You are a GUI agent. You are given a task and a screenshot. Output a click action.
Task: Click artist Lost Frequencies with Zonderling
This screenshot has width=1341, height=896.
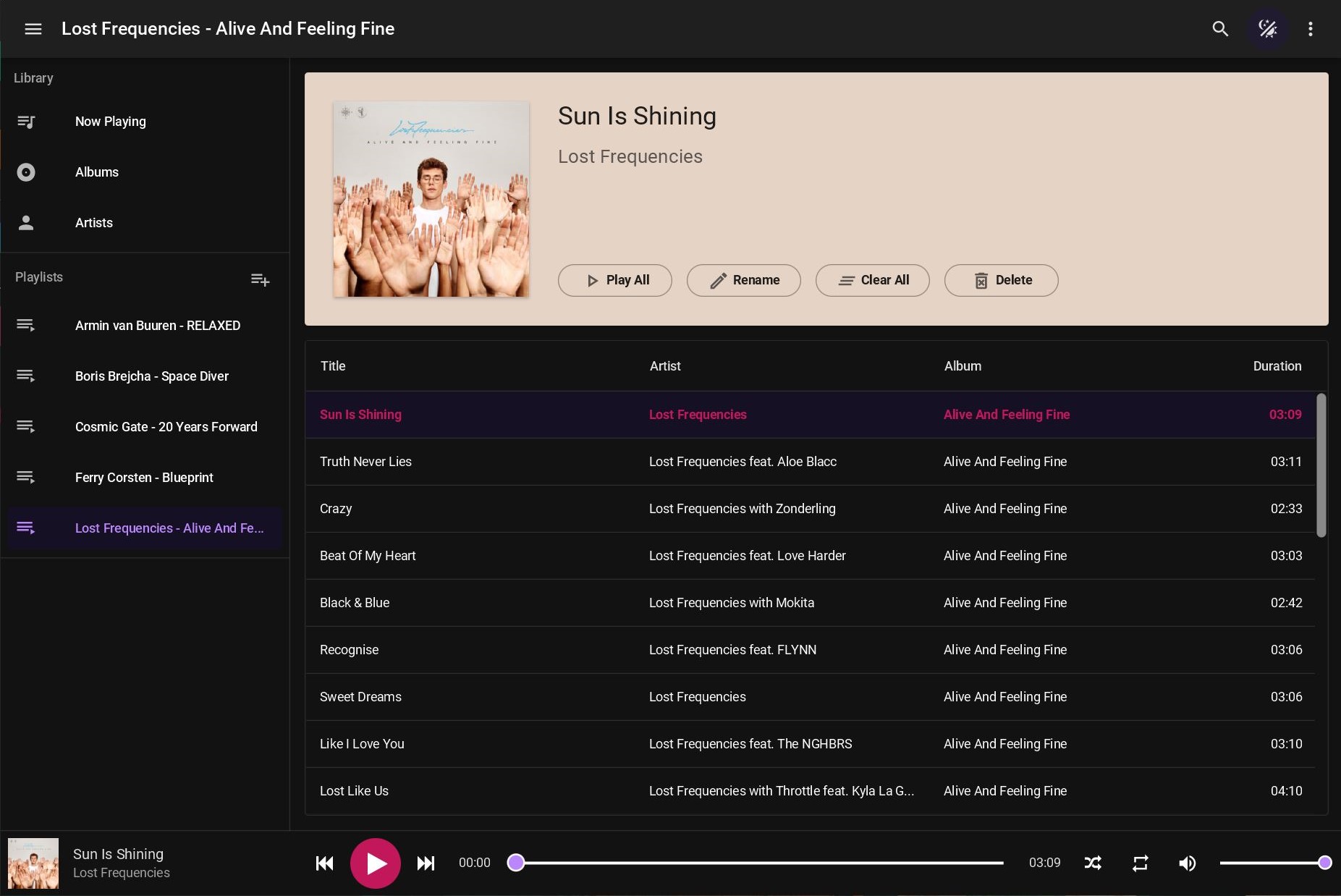742,509
